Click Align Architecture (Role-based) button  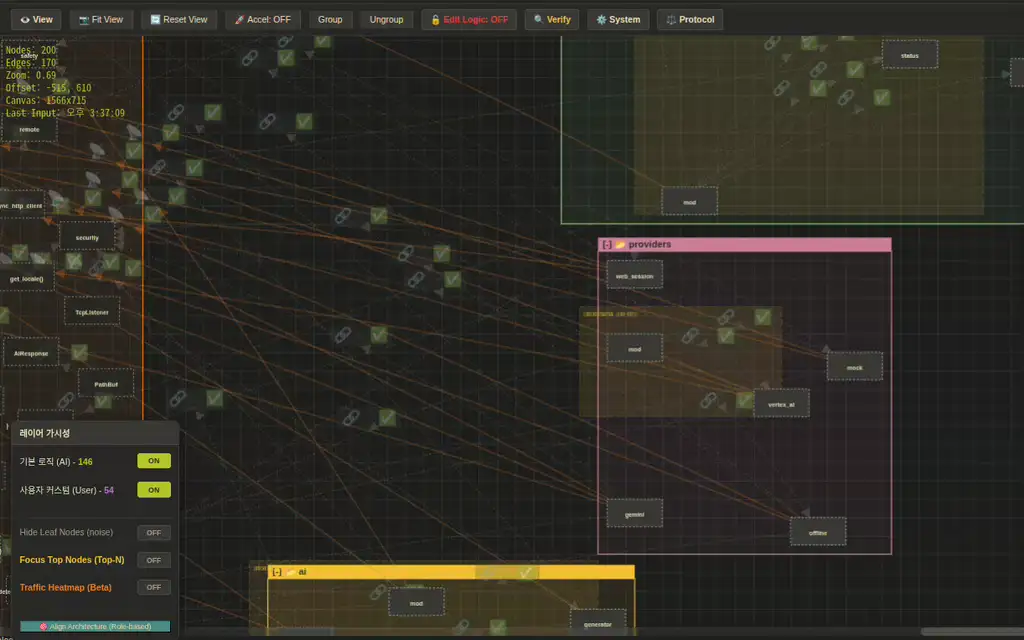[x=95, y=626]
